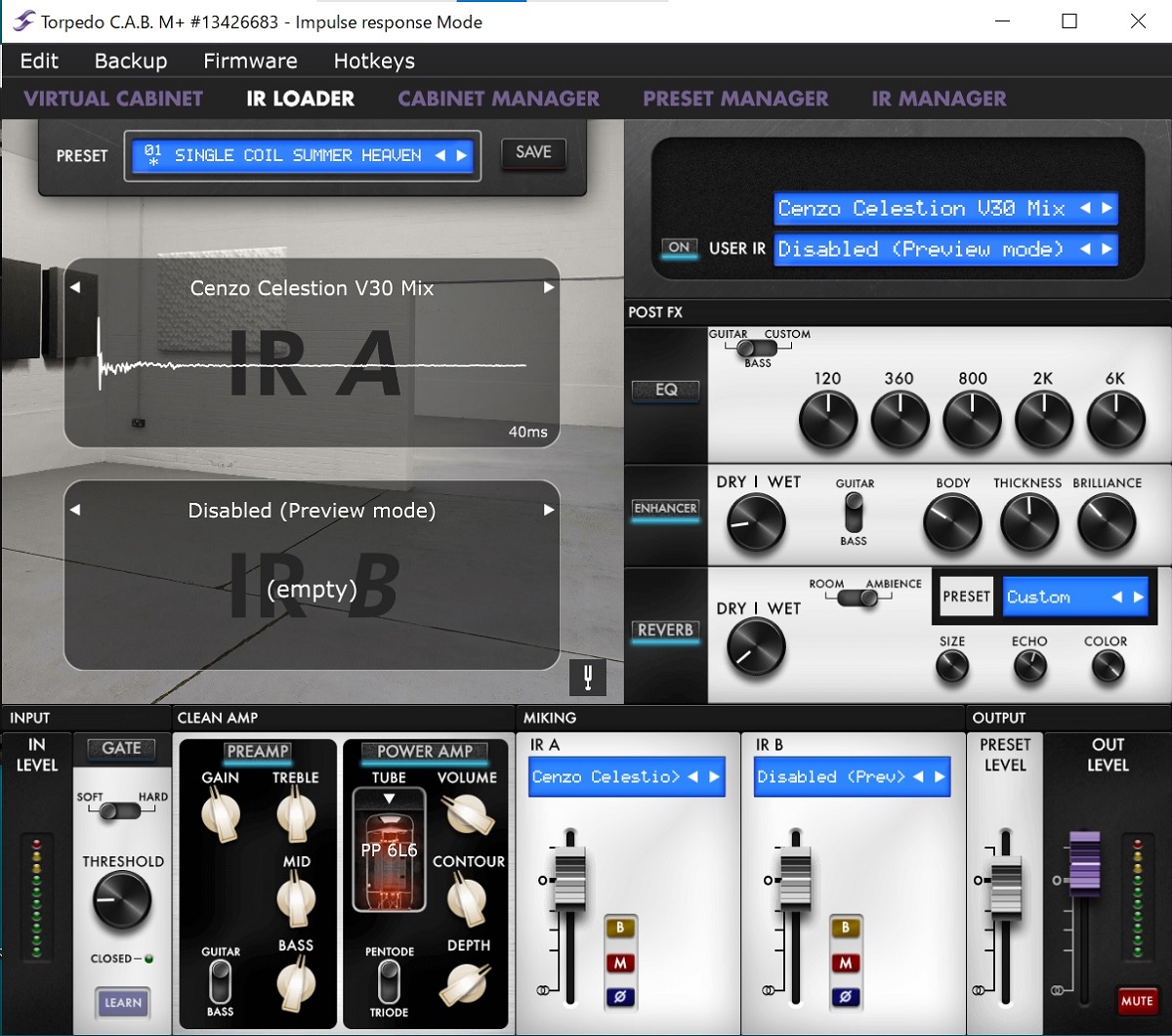The height and width of the screenshot is (1036, 1172).
Task: Click the IR B red M mute button
Action: (x=846, y=963)
